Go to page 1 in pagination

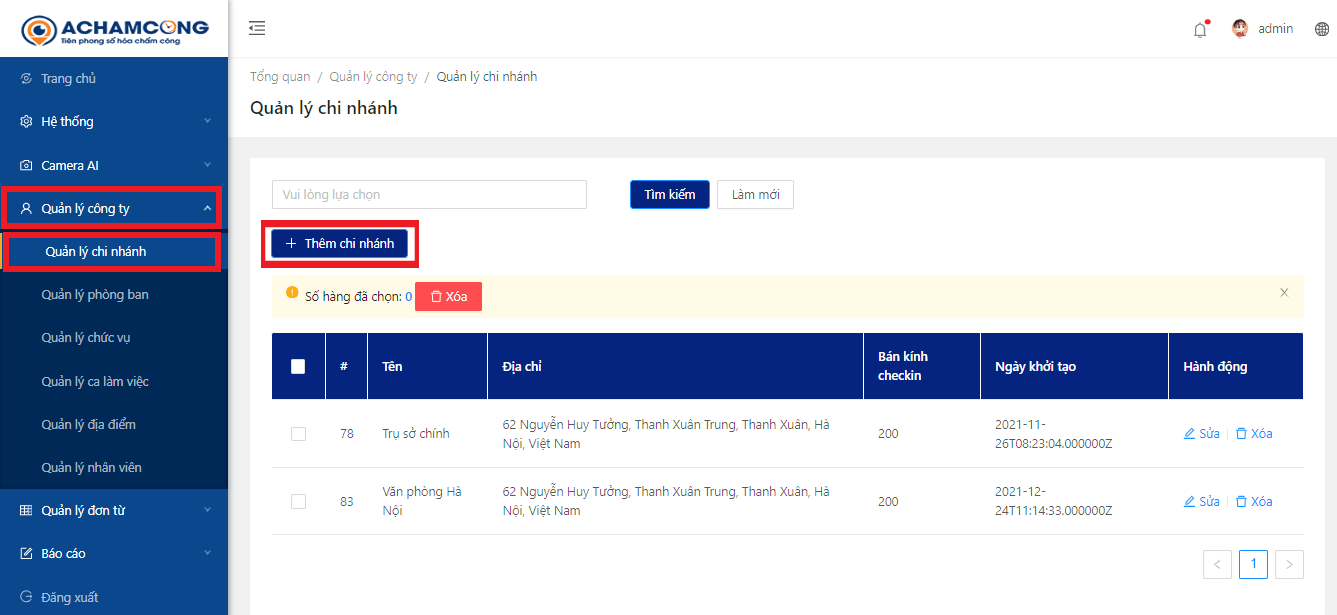tap(1253, 565)
